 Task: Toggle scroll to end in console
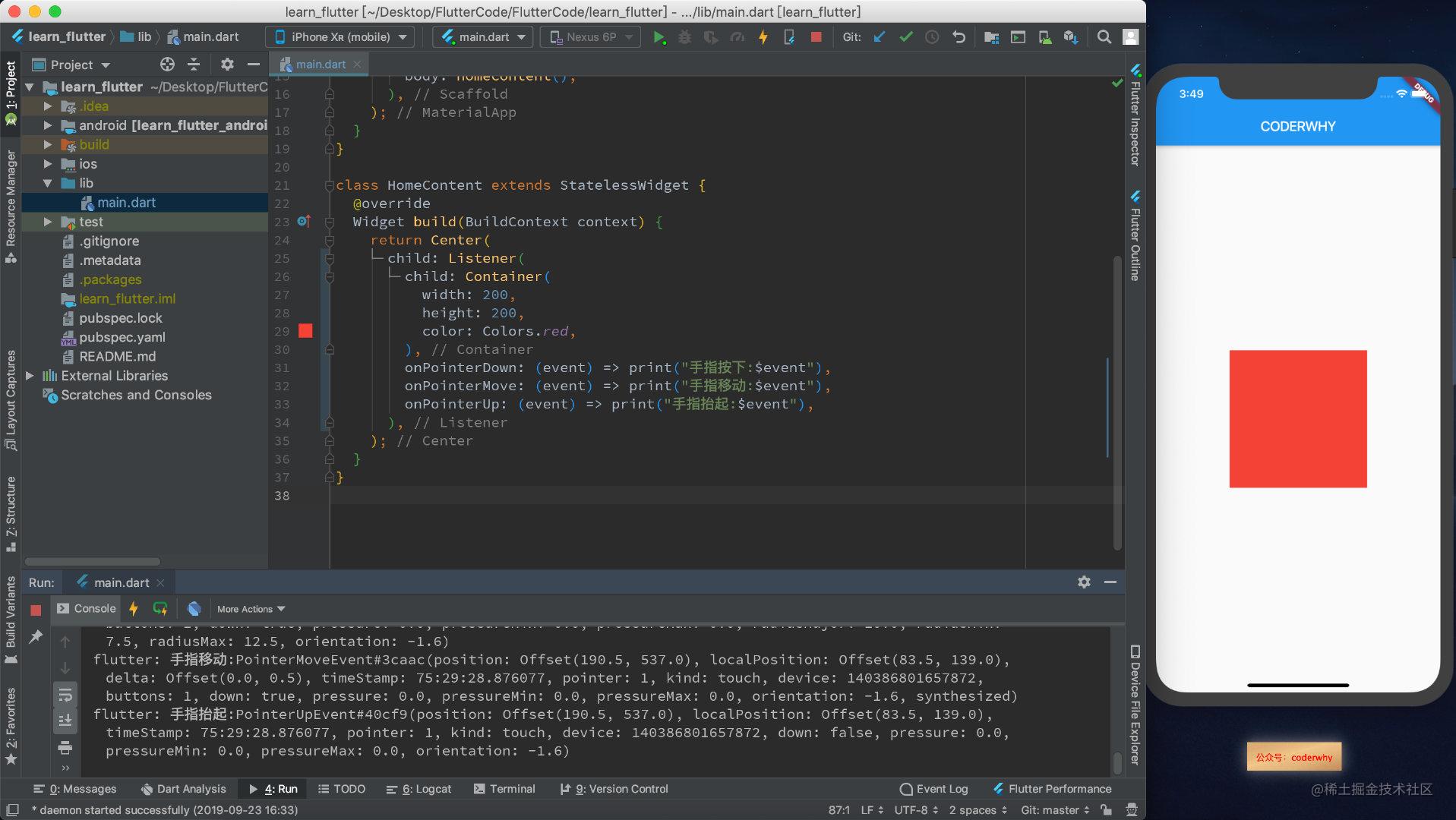coord(65,720)
